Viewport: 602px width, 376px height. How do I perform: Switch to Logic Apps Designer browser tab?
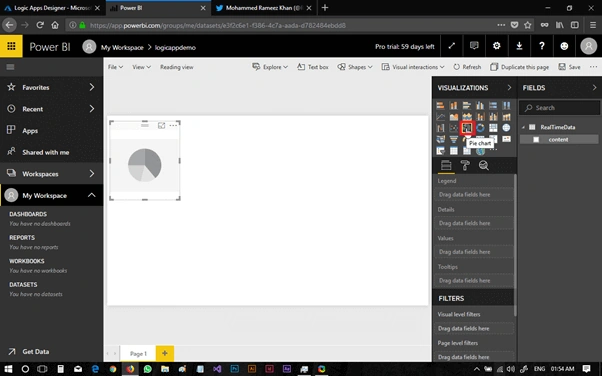(53, 8)
